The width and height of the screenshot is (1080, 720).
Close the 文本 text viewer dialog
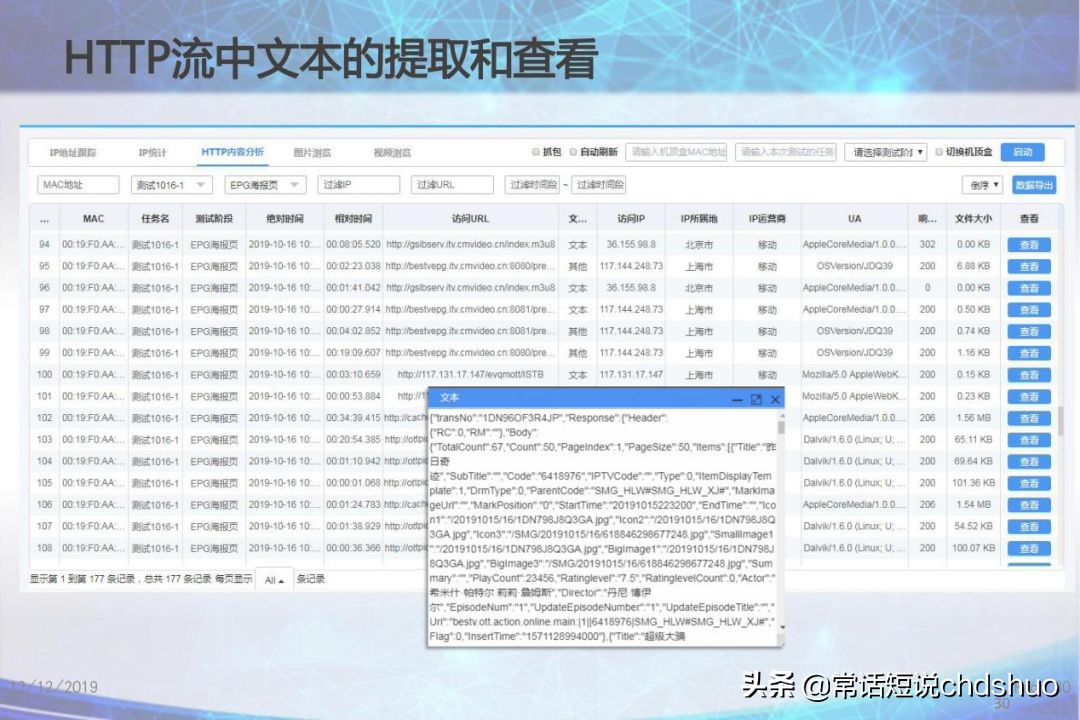point(774,399)
